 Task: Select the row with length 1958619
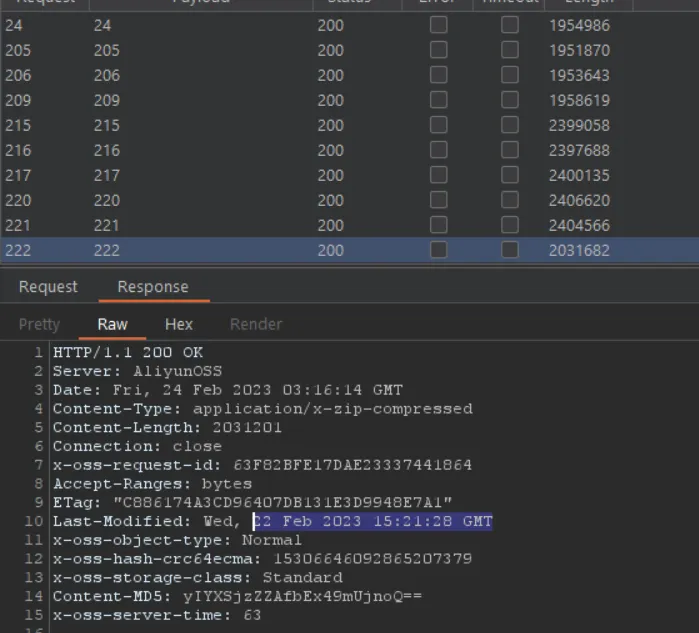click(350, 100)
